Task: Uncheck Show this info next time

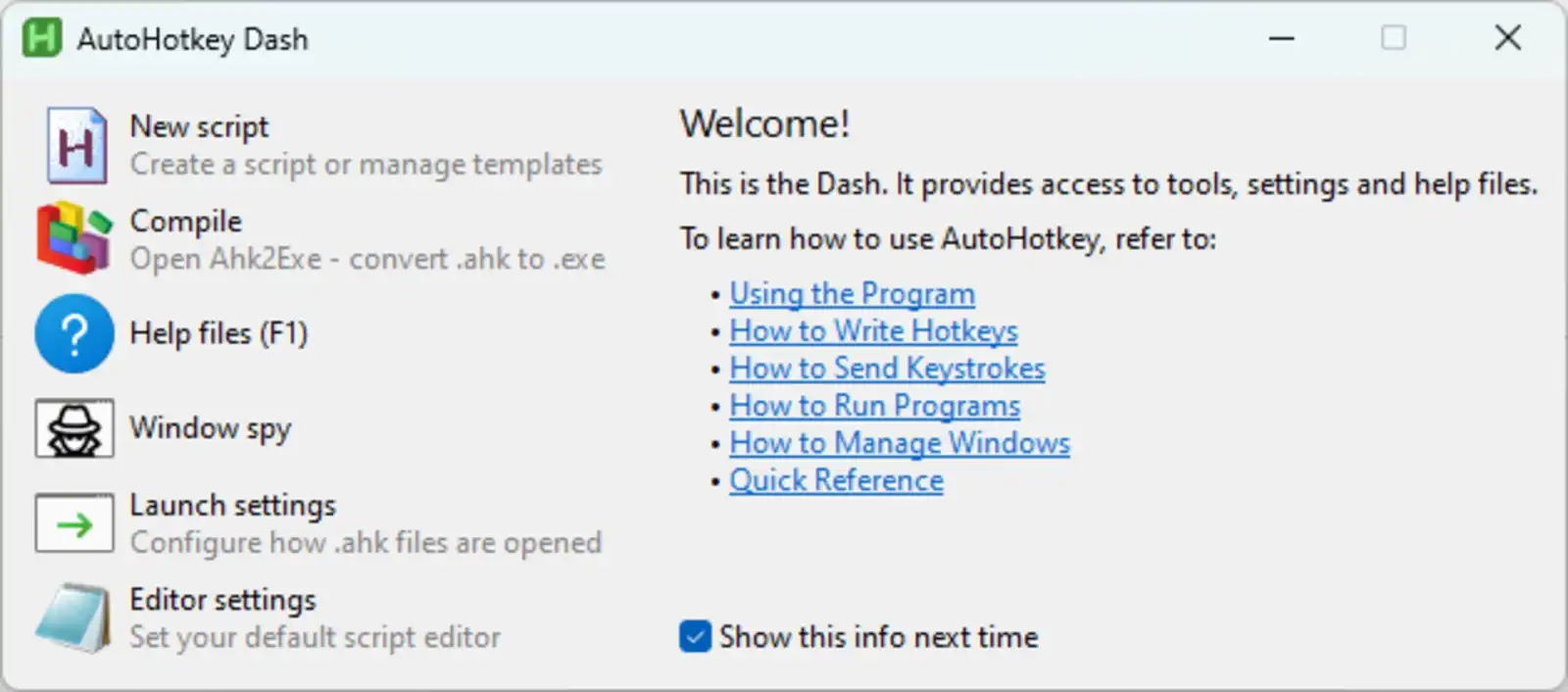Action: [695, 636]
